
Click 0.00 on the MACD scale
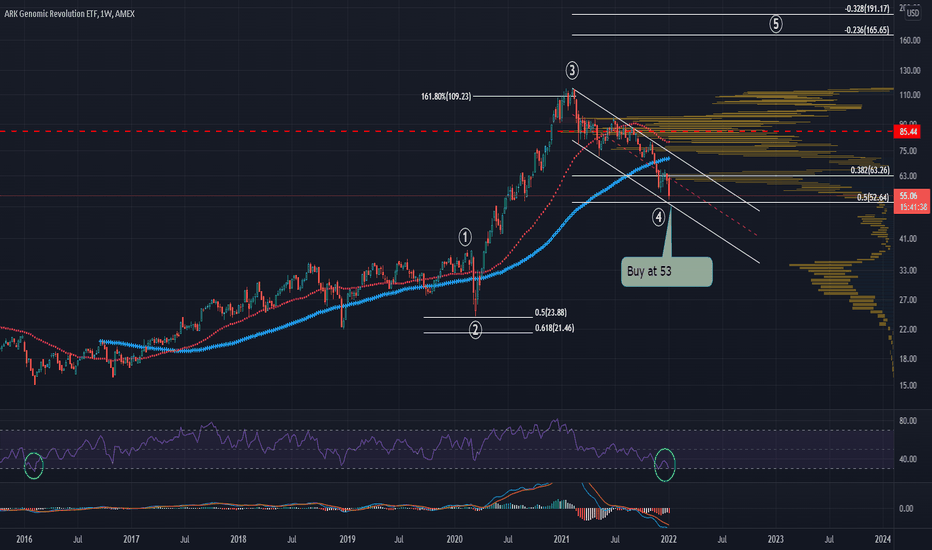(x=906, y=508)
